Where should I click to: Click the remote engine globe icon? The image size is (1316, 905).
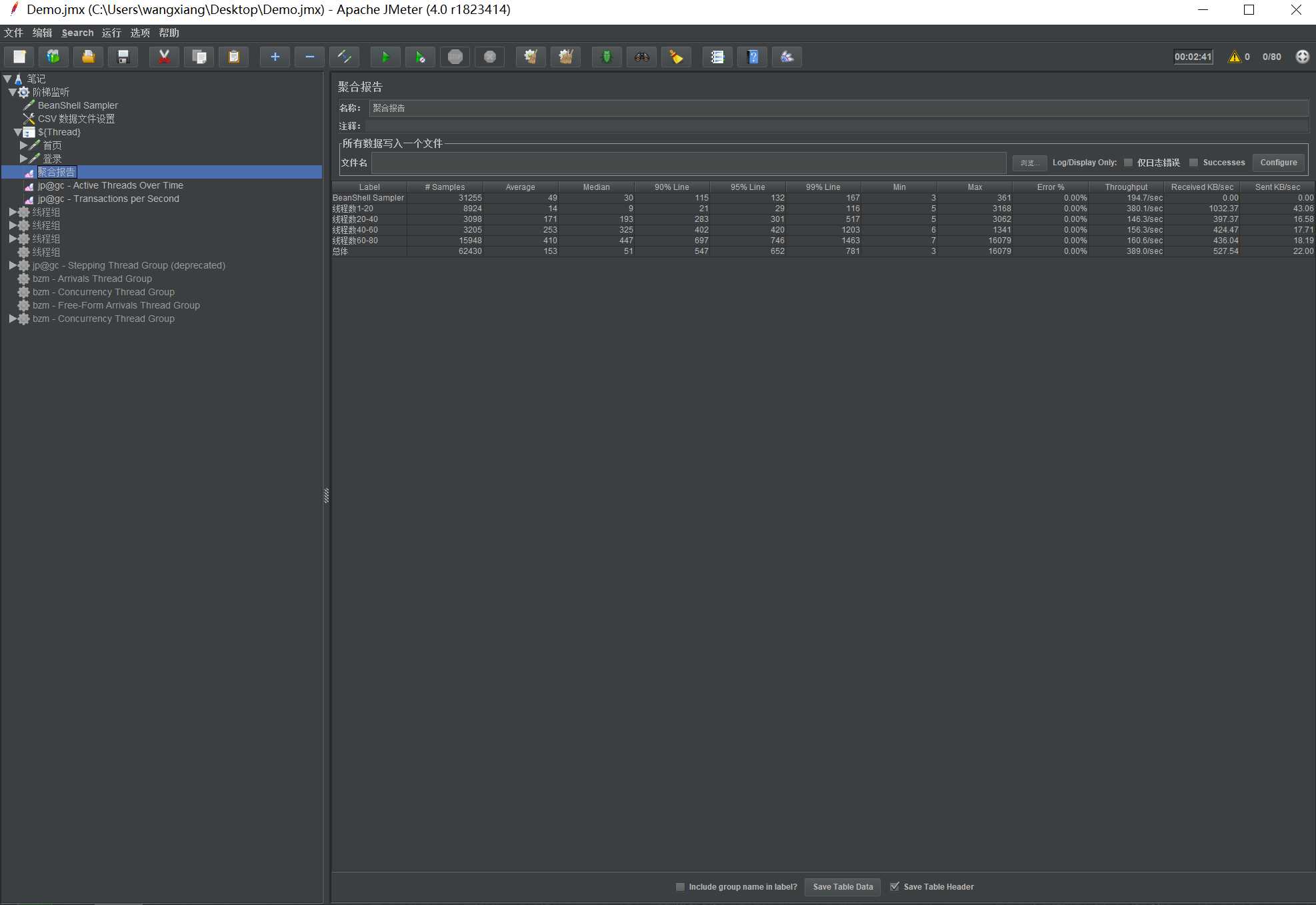(x=1302, y=57)
